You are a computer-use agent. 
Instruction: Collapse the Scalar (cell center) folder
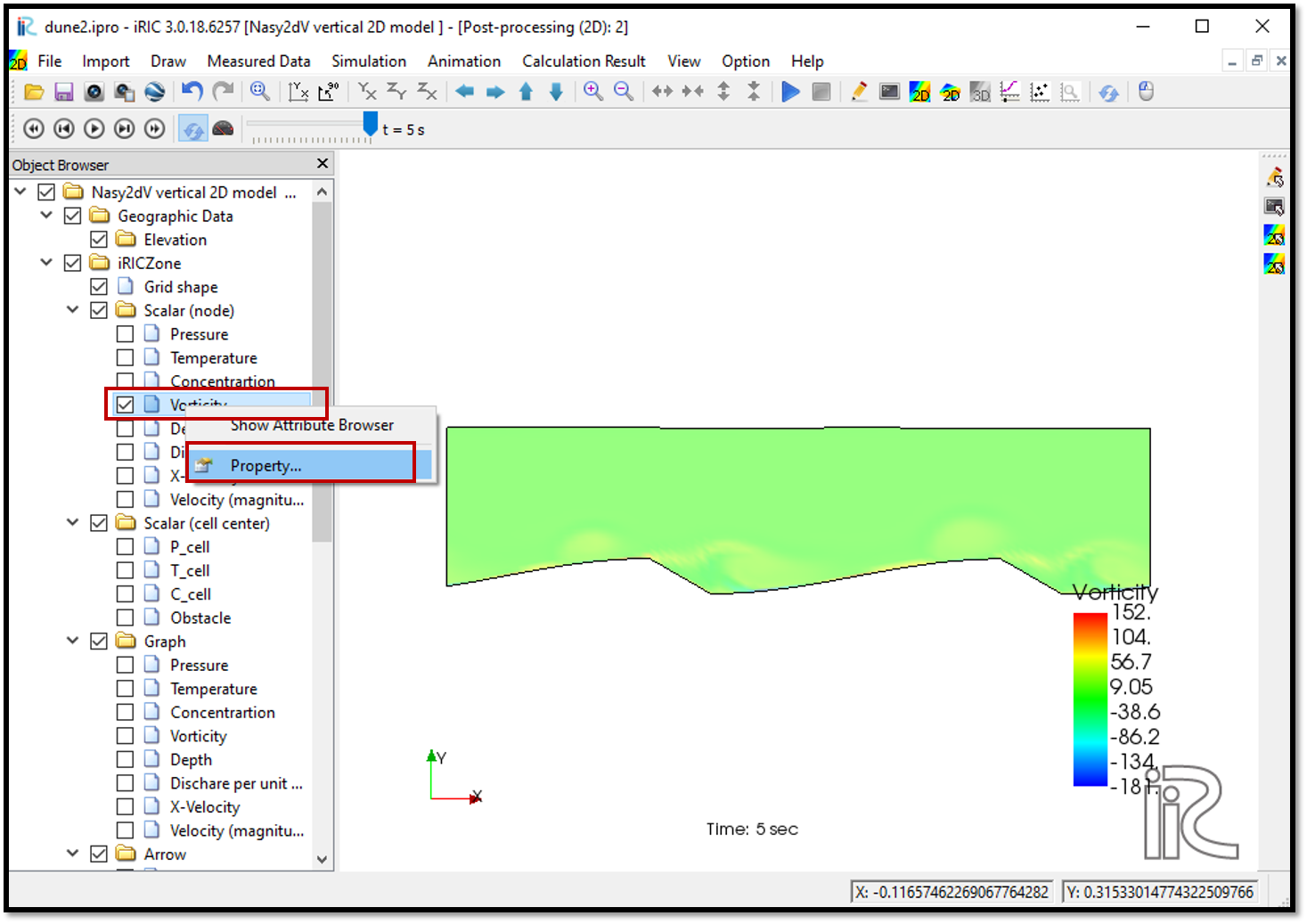(72, 522)
